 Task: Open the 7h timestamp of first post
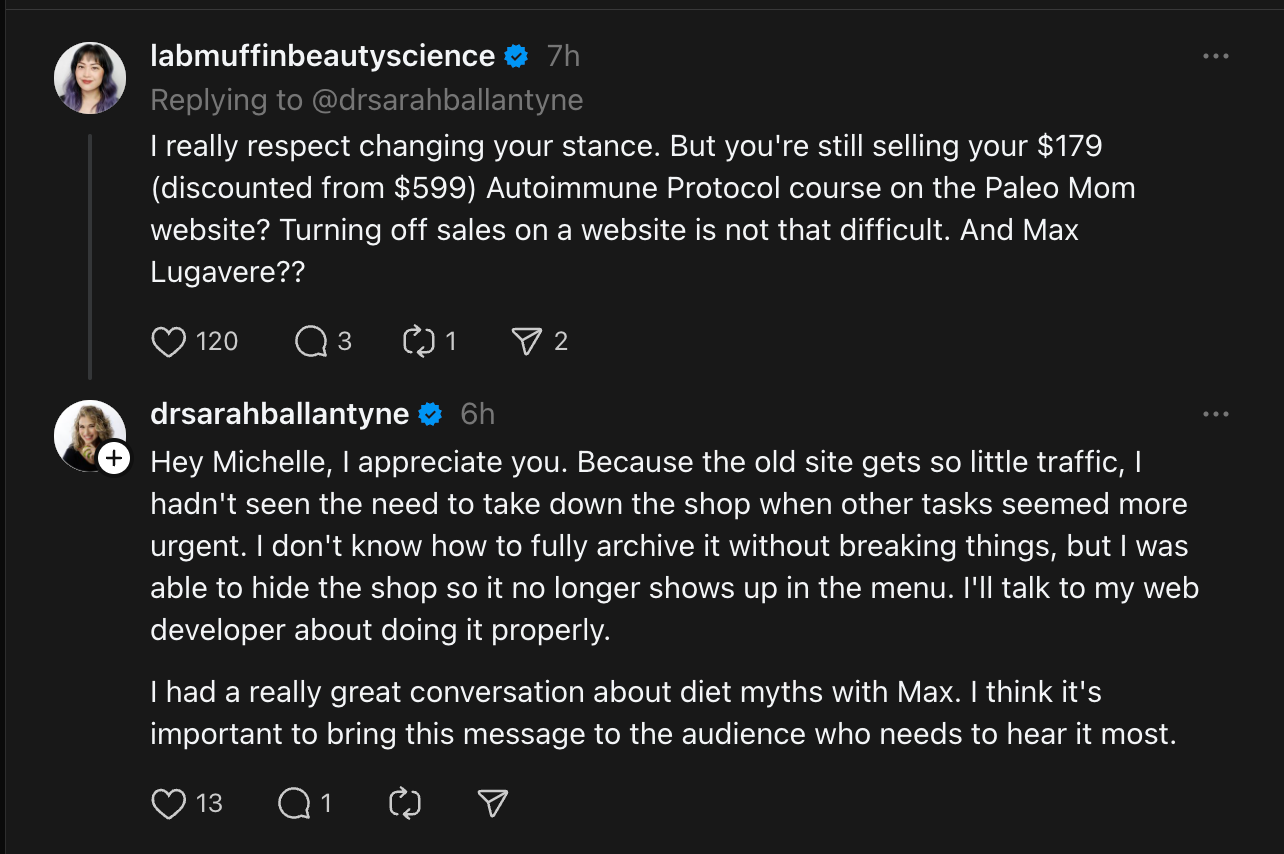(563, 56)
